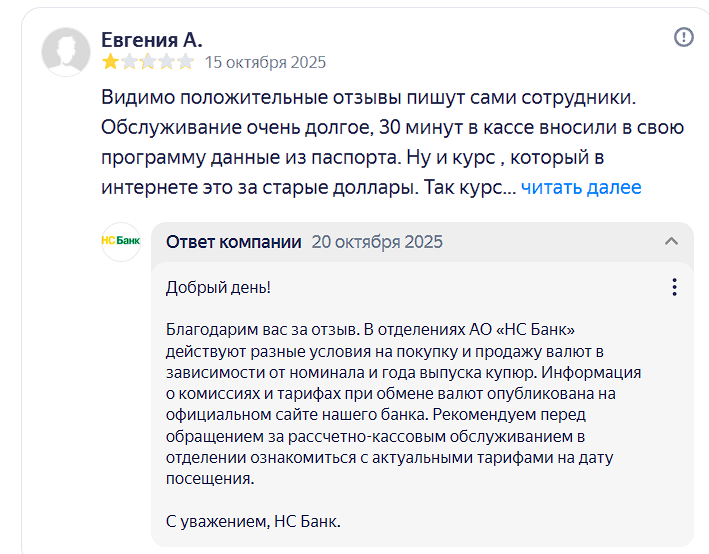The width and height of the screenshot is (709, 554).
Task: Click the first filled rating star
Action: pos(110,62)
